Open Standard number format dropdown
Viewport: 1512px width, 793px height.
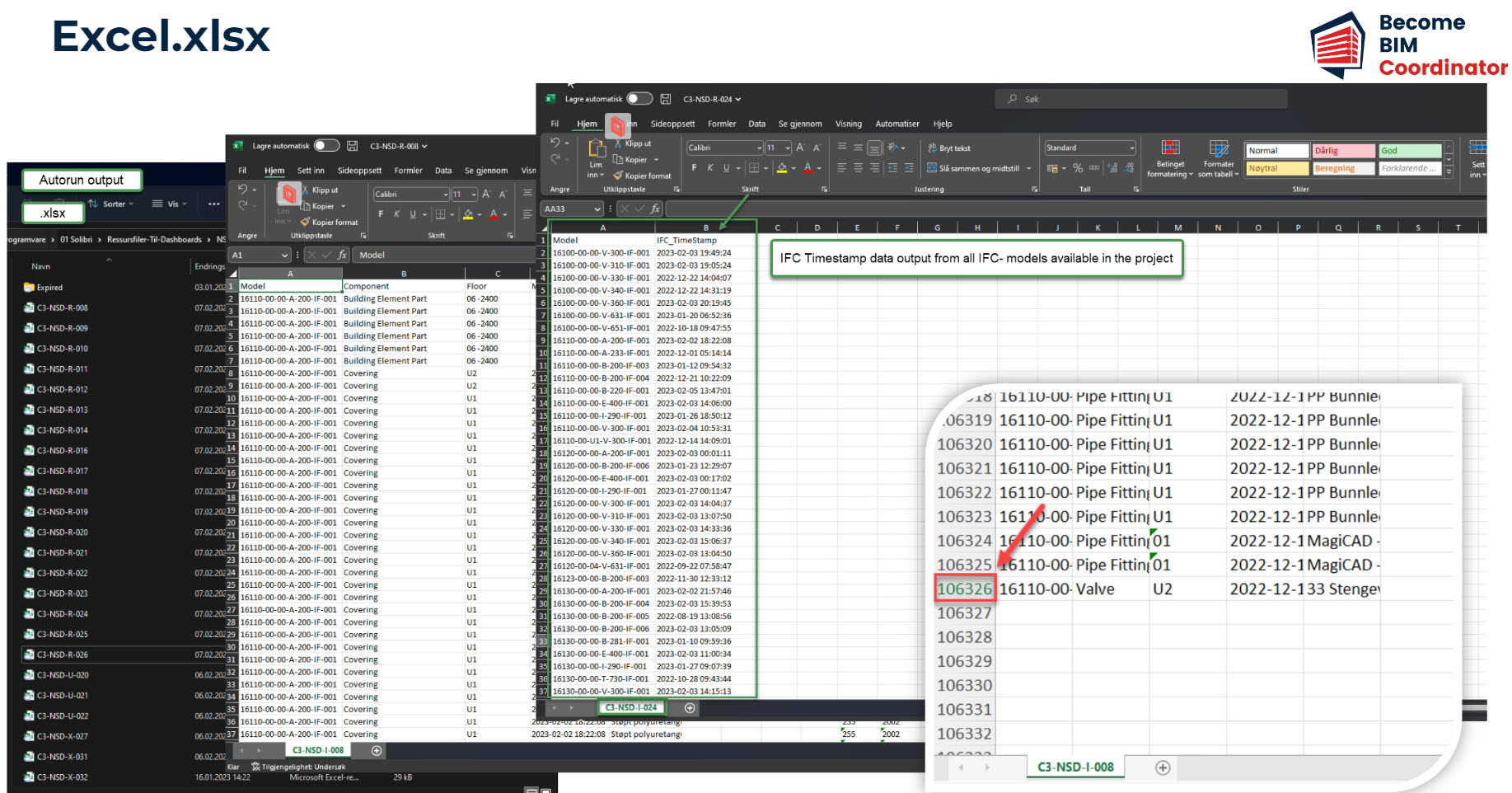[1132, 148]
